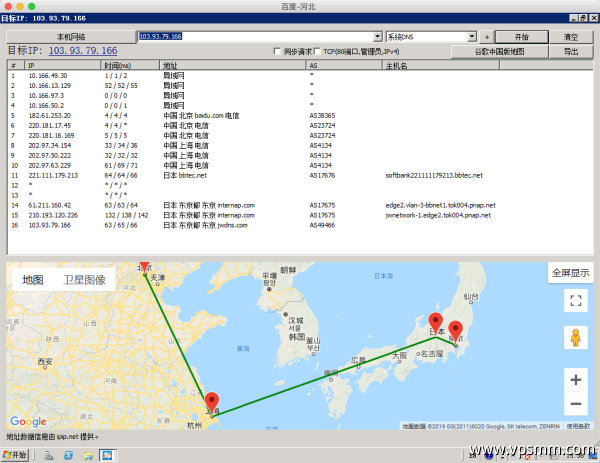Click the 使用条款 map terms link

point(578,426)
